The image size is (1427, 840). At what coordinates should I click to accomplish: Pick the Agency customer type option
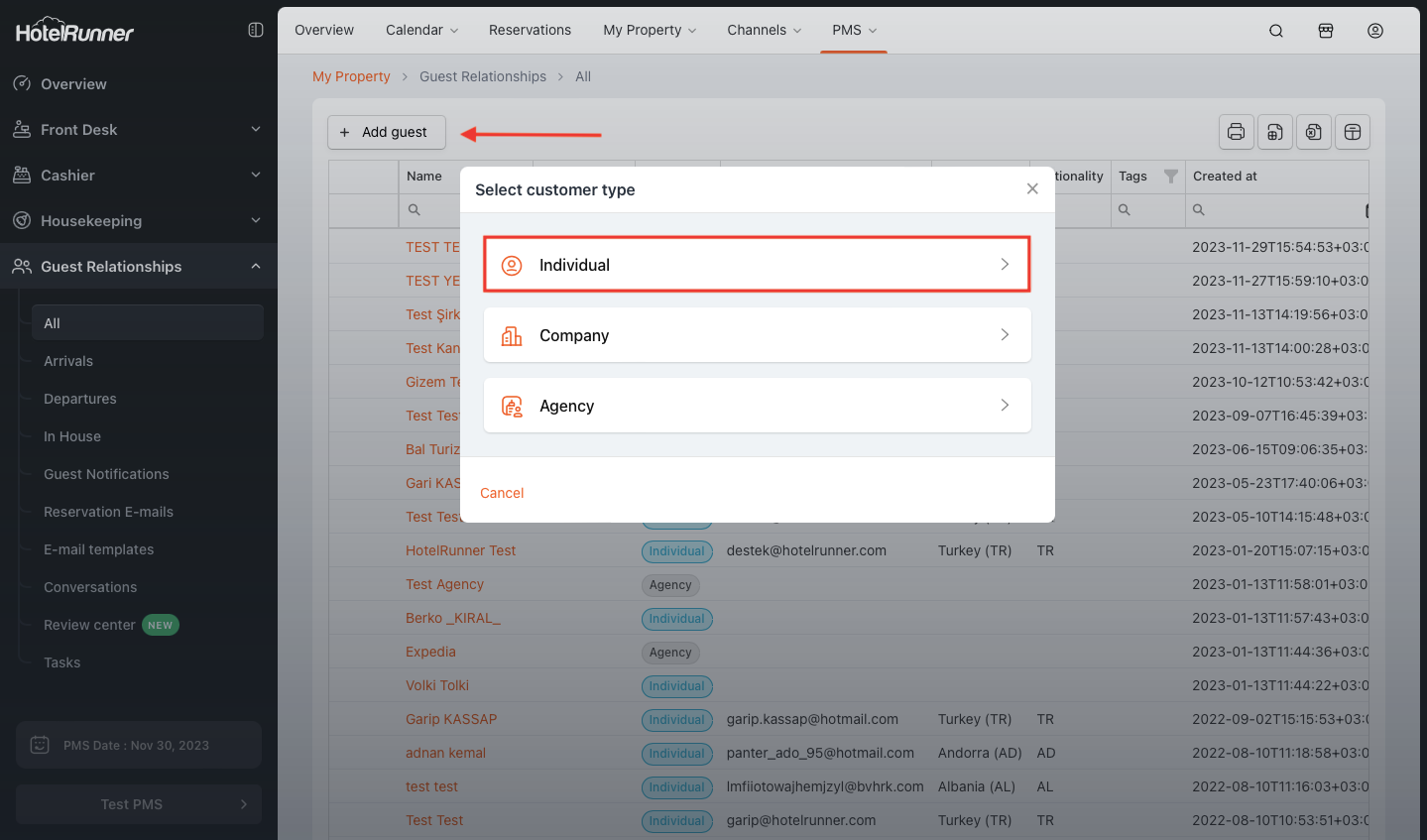point(757,406)
